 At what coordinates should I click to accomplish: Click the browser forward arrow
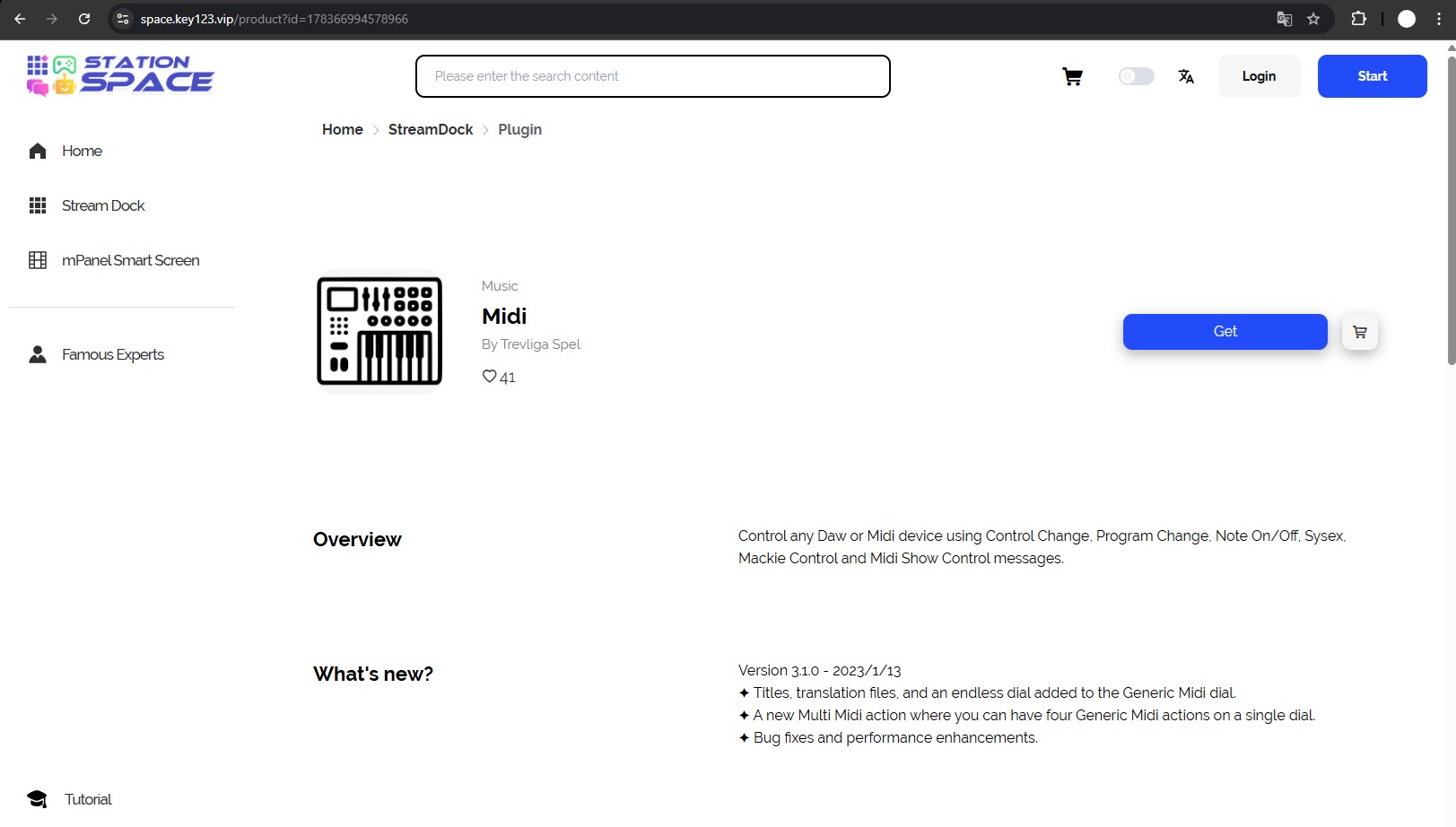tap(52, 19)
